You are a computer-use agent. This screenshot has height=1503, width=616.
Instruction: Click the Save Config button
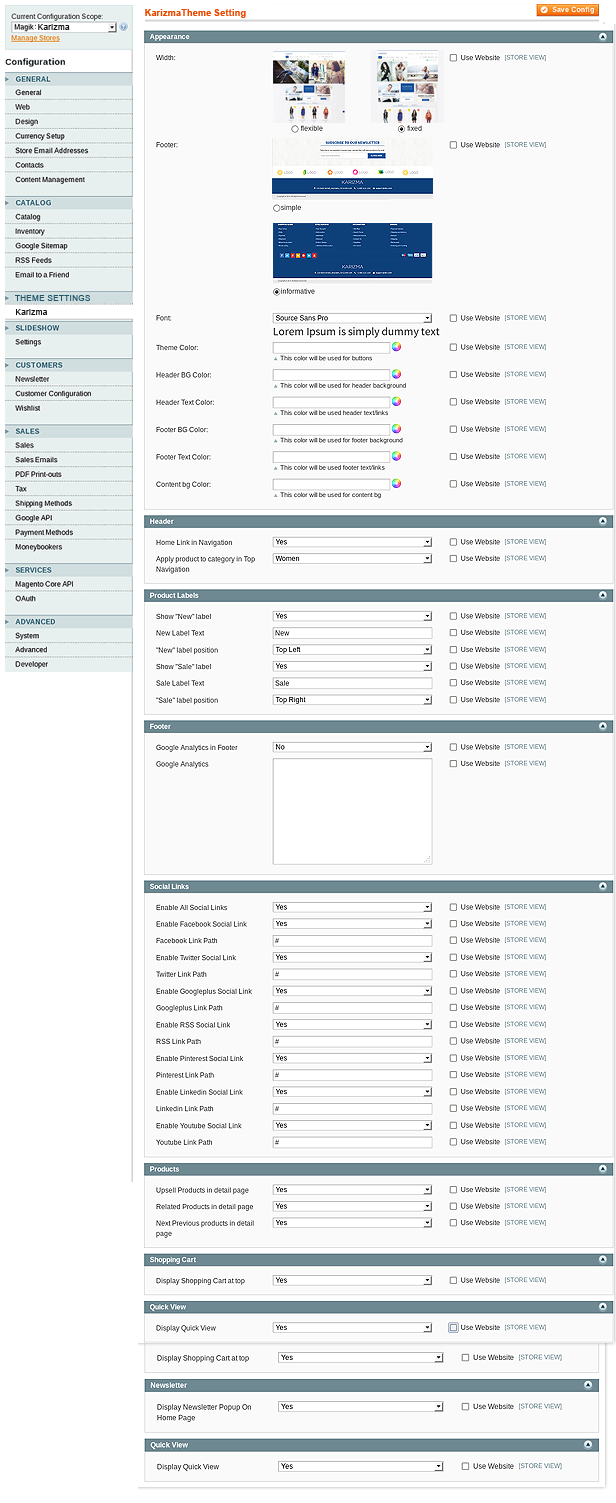point(568,9)
